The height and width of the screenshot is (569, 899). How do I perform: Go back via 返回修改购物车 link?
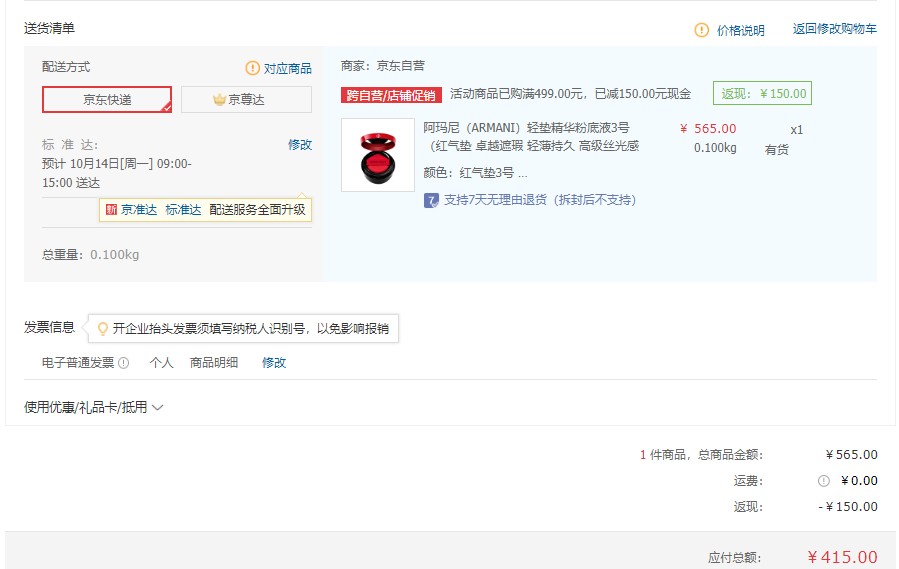pos(834,29)
